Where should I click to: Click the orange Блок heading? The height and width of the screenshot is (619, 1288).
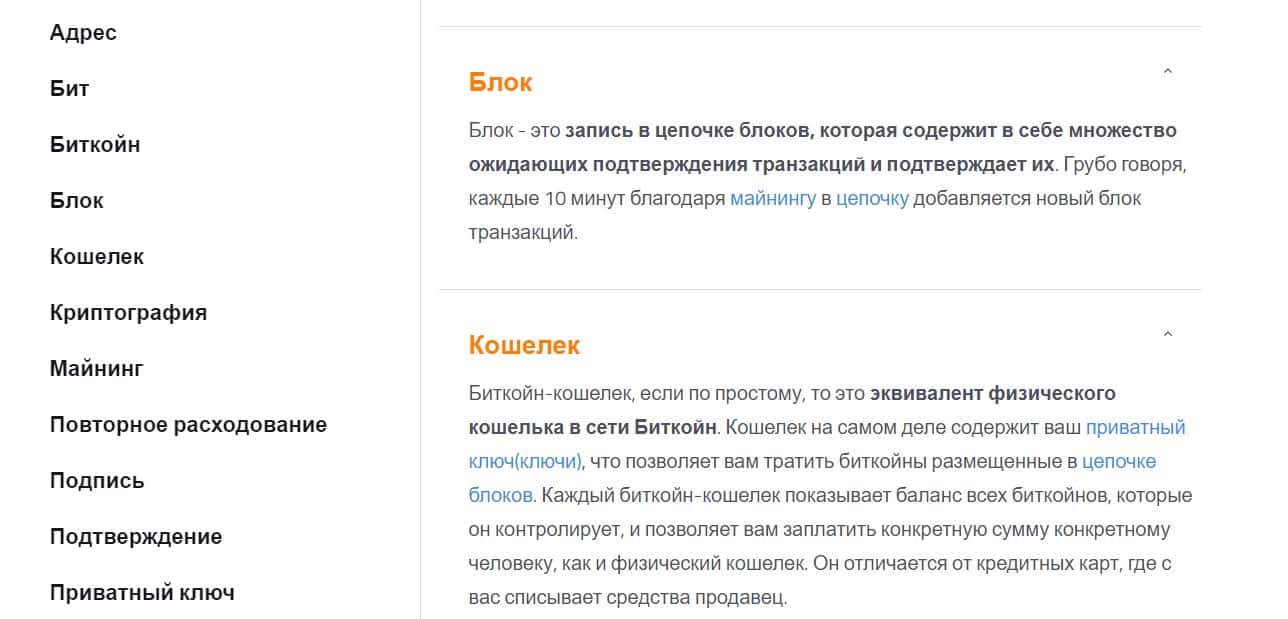click(x=500, y=83)
